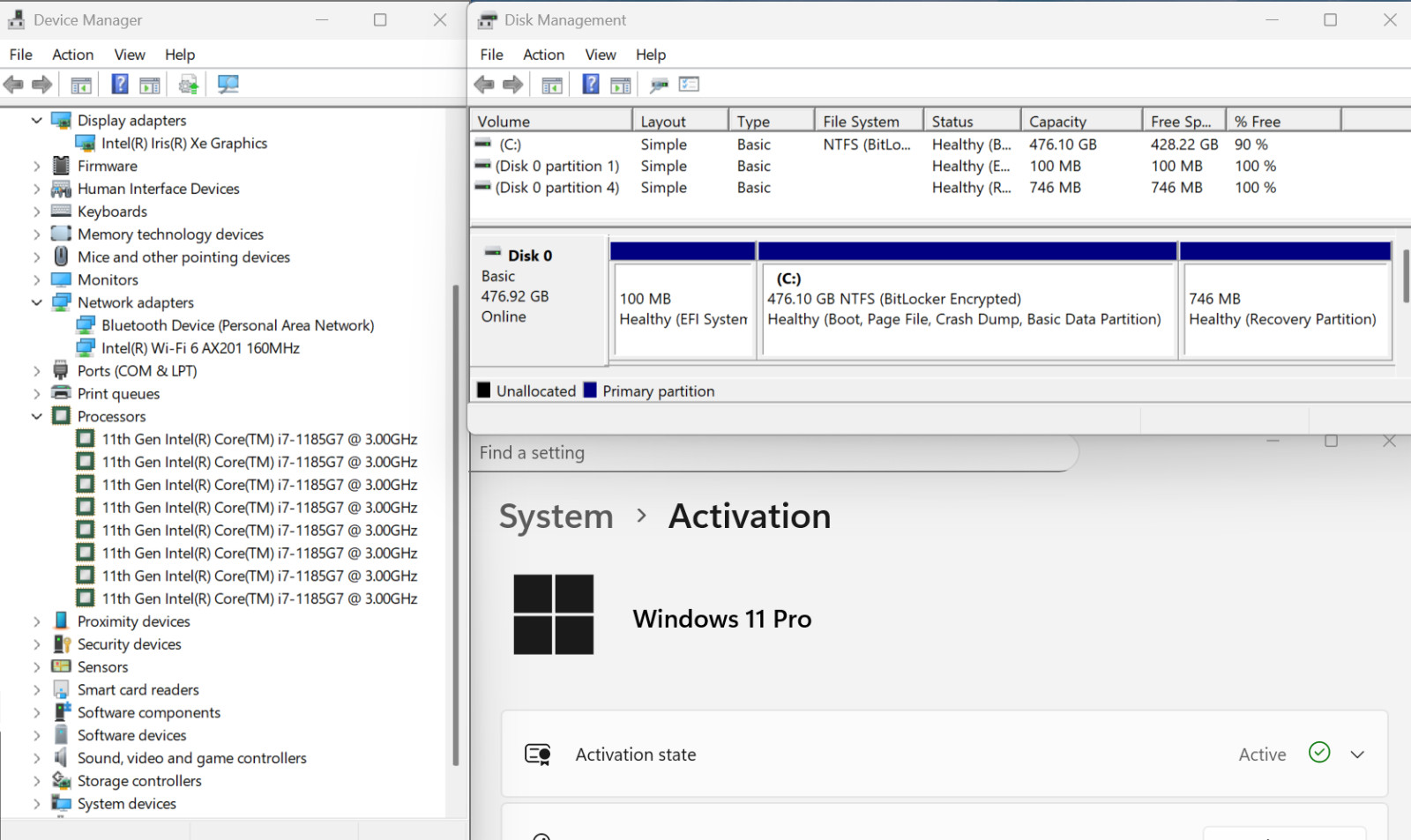Open Disk Management Help menu
Image resolution: width=1411 pixels, height=840 pixels.
click(651, 55)
